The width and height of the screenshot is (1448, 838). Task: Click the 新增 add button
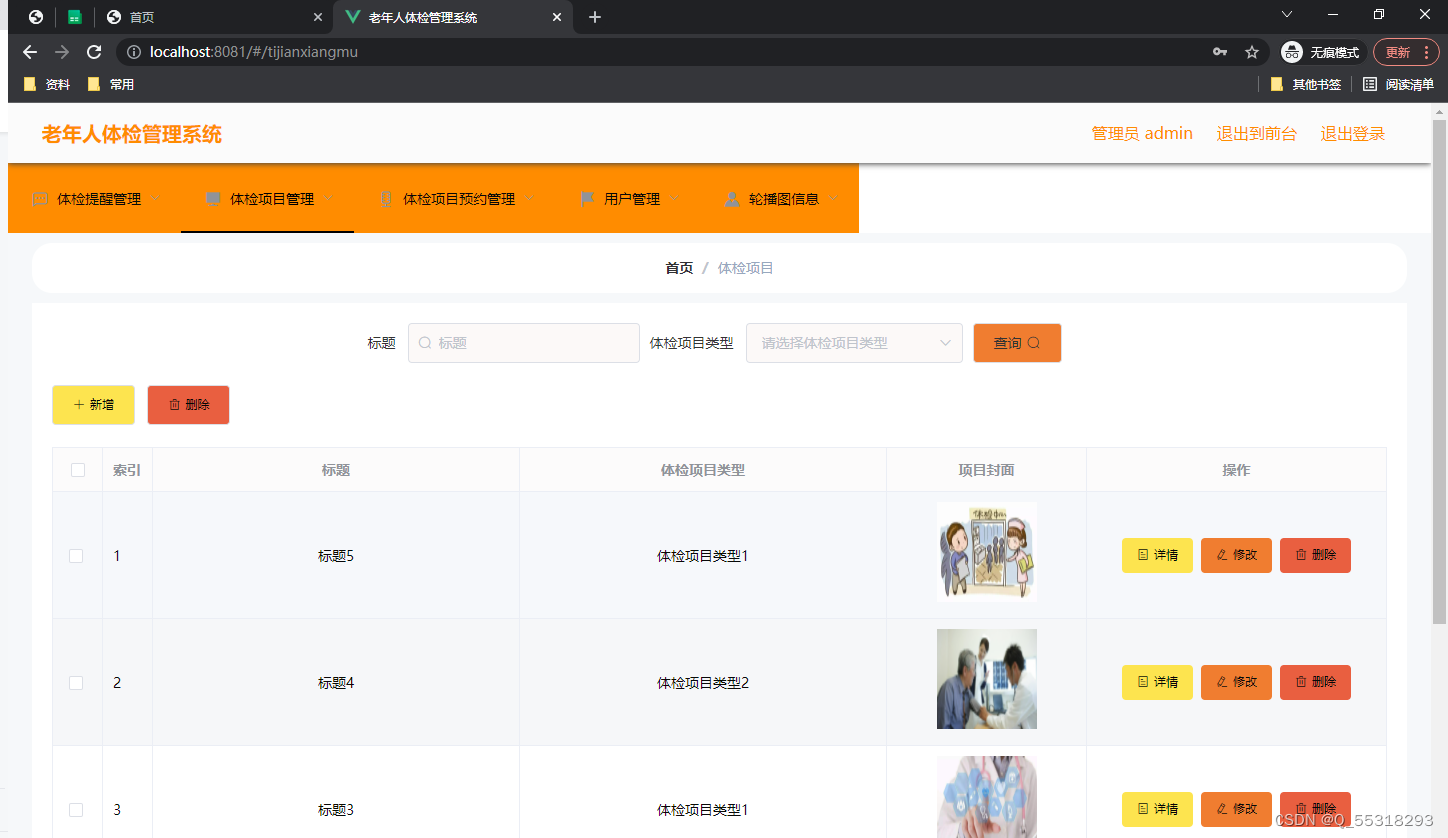pyautogui.click(x=93, y=405)
